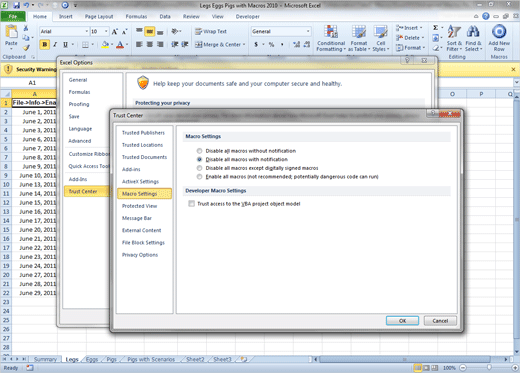Click the Cell Styles icon

point(381,32)
